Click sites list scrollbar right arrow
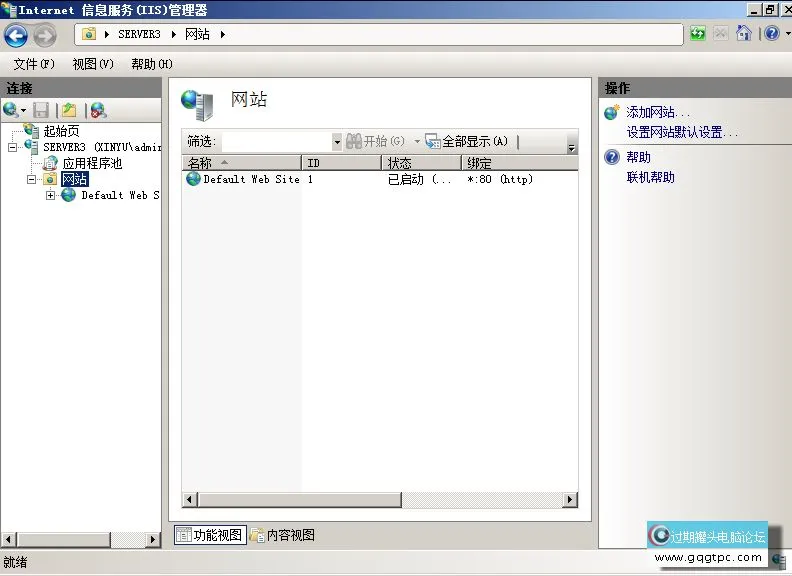792x576 pixels. coord(570,500)
